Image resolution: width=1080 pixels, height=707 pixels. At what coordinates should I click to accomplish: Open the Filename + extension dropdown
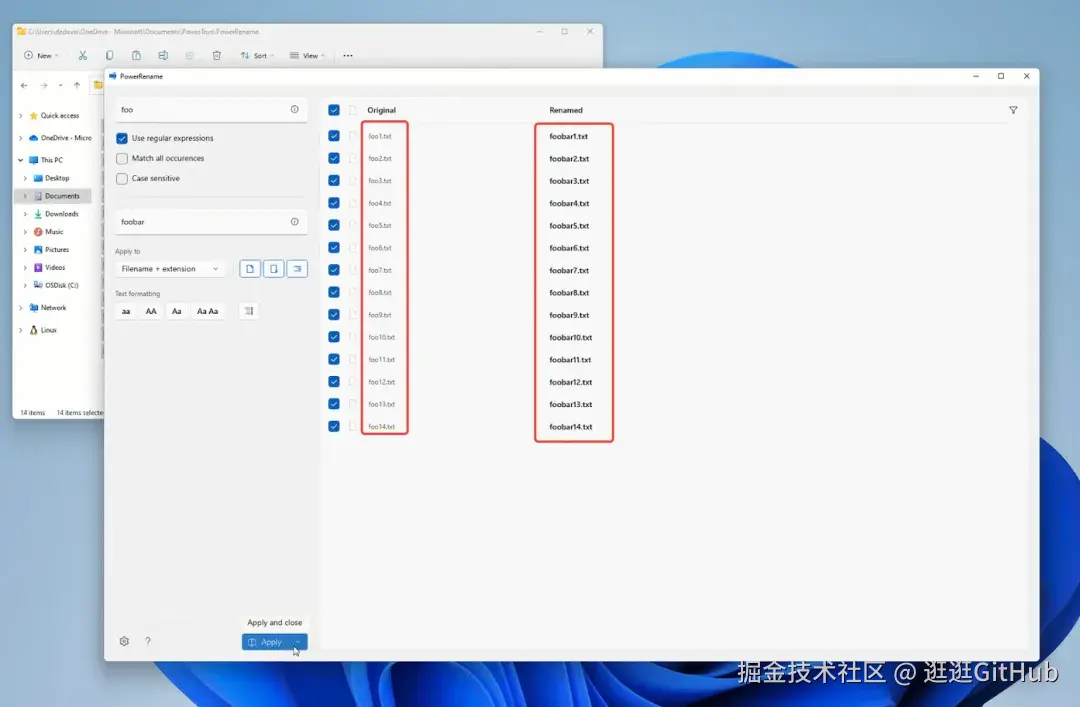click(x=169, y=269)
